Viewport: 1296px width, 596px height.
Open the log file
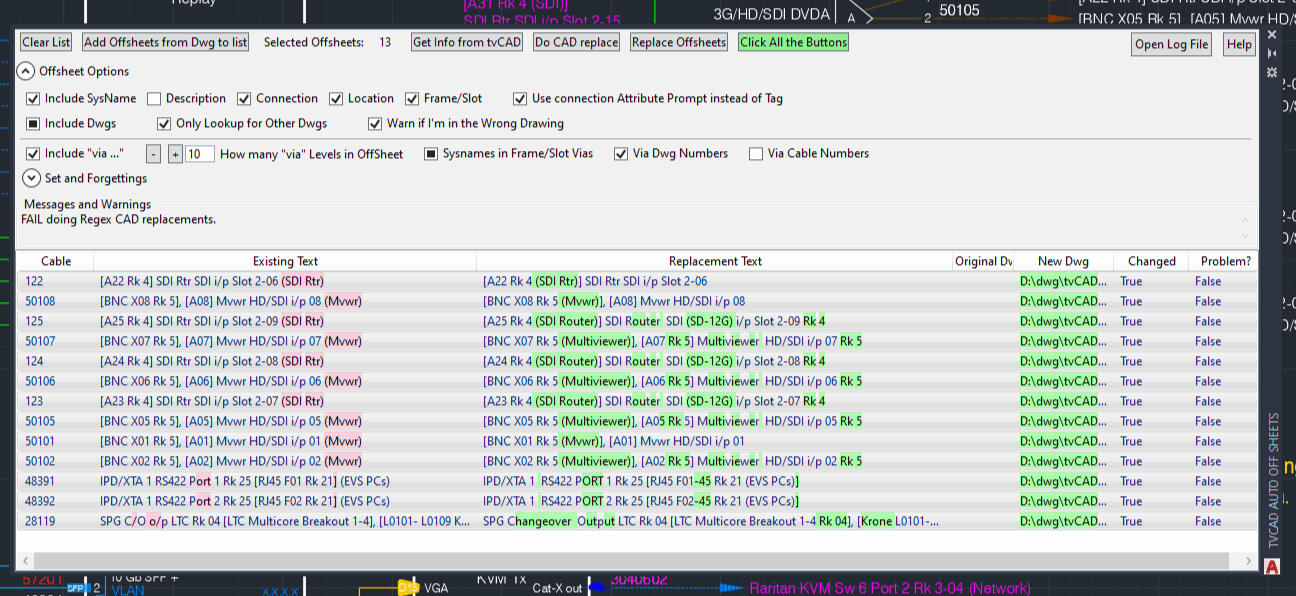1171,44
